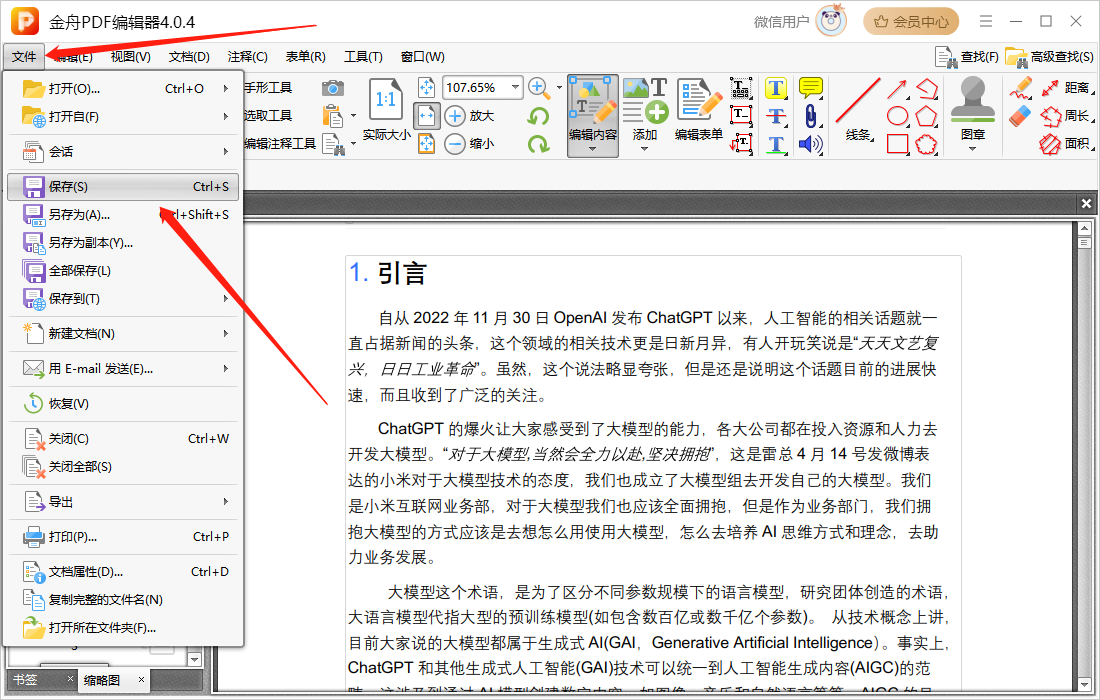Click the speaker sound annotation icon
The image size is (1100, 700).
pyautogui.click(x=811, y=144)
